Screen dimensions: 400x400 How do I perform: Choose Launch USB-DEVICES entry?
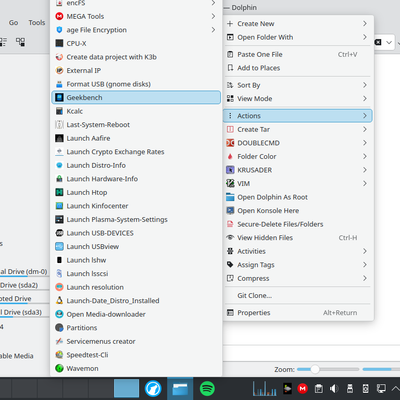(x=136, y=233)
